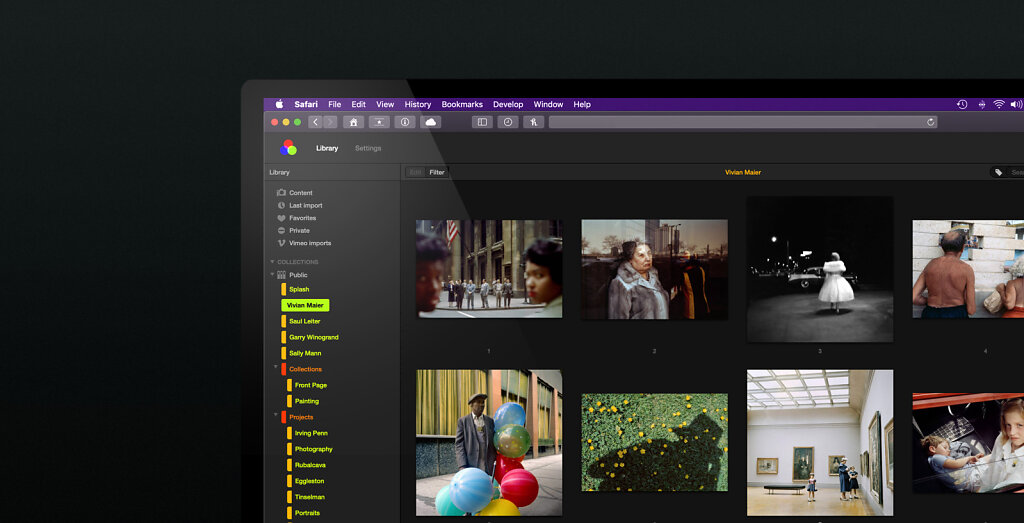Click the dimmed Edit button beside Filter

(415, 172)
